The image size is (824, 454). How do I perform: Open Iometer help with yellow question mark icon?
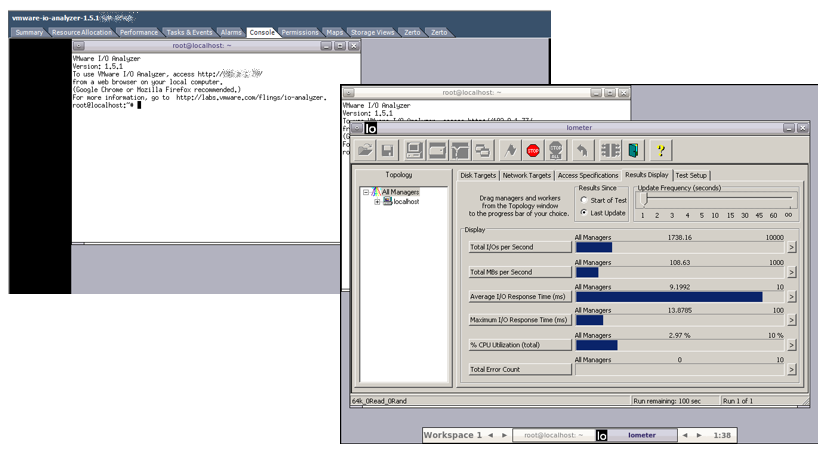point(660,151)
